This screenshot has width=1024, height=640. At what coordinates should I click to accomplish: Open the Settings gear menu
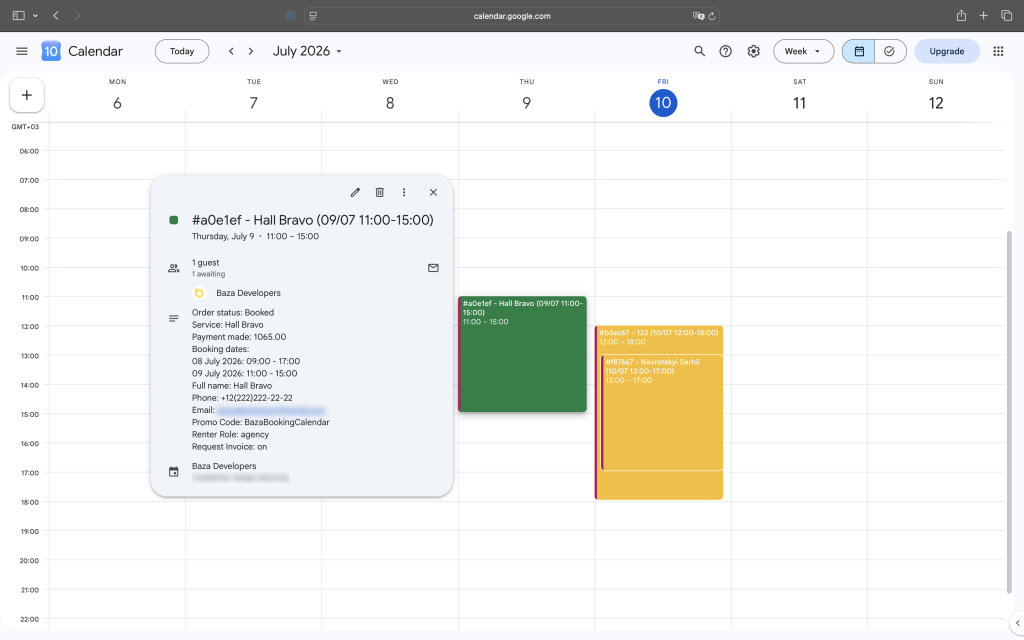click(x=754, y=51)
